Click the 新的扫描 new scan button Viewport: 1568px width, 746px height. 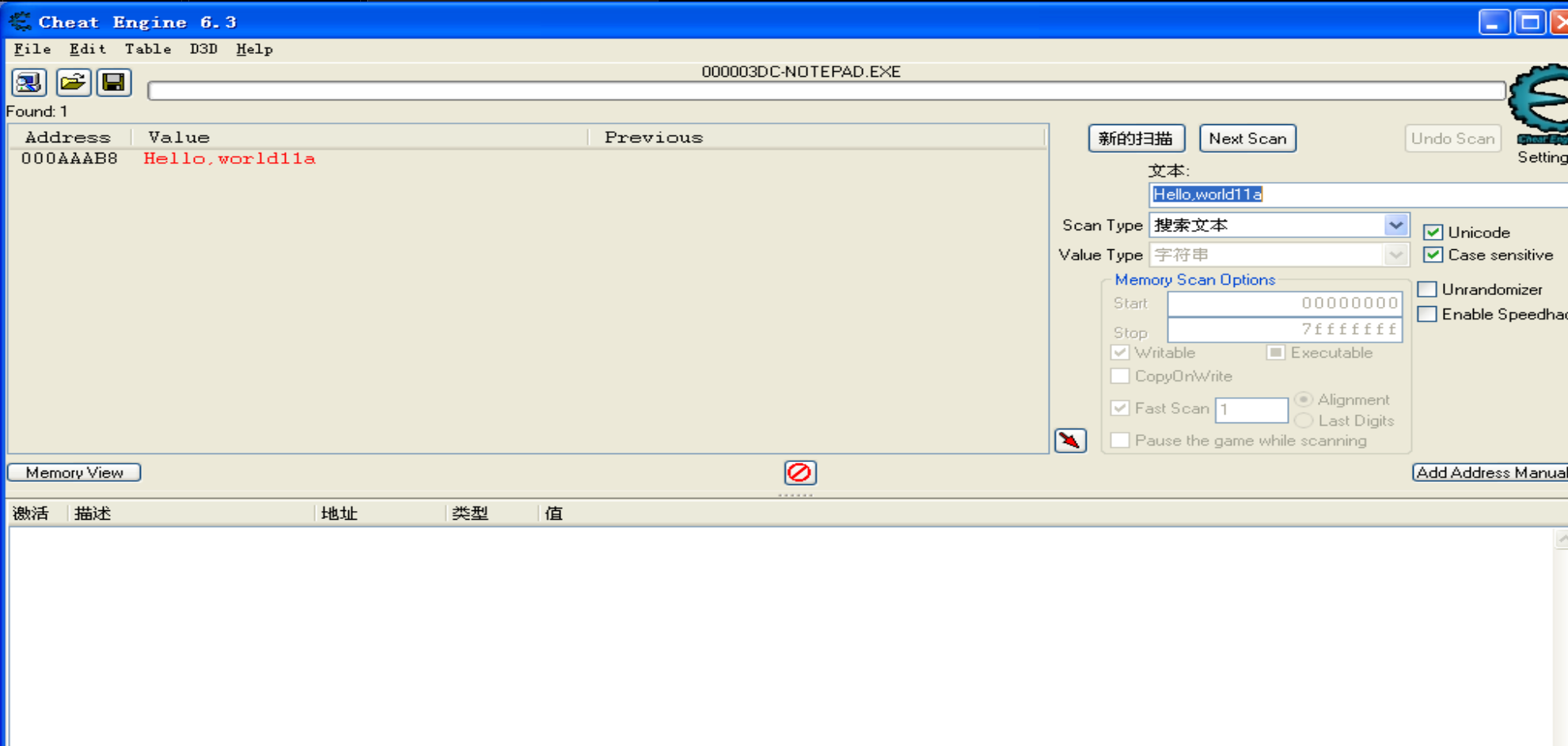pyautogui.click(x=1136, y=138)
